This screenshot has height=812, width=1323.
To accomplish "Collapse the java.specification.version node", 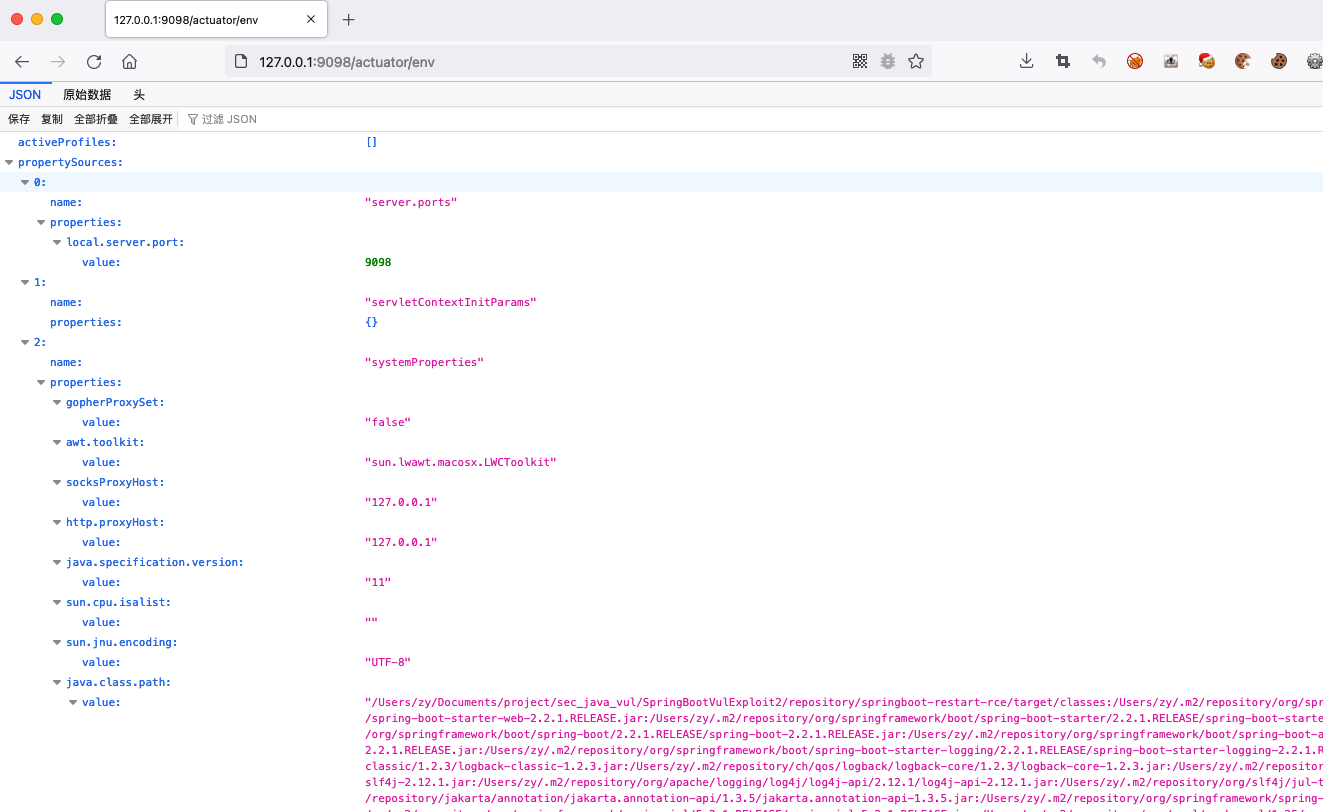I will tap(57, 562).
